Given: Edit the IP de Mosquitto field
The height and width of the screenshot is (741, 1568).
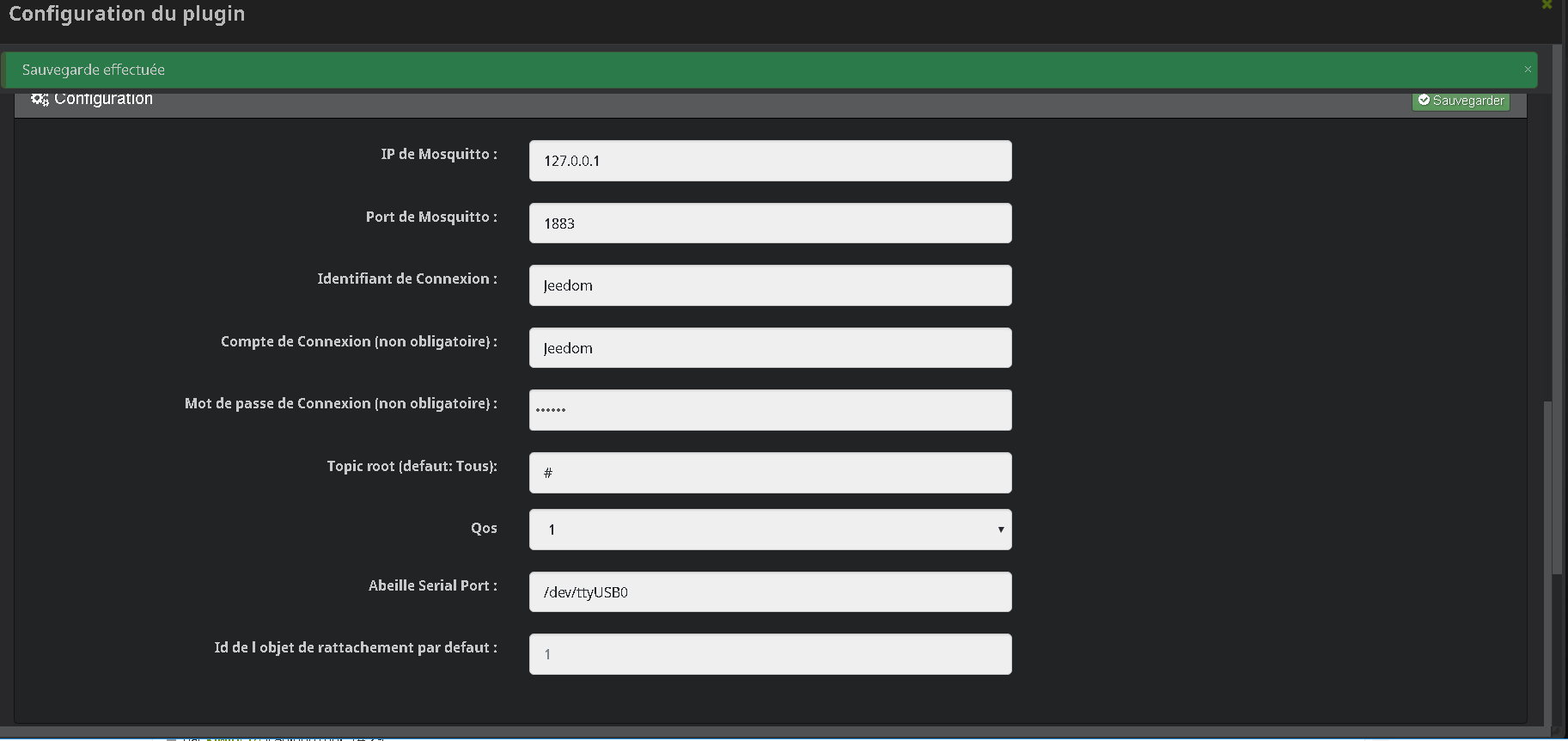Looking at the screenshot, I should tap(770, 161).
